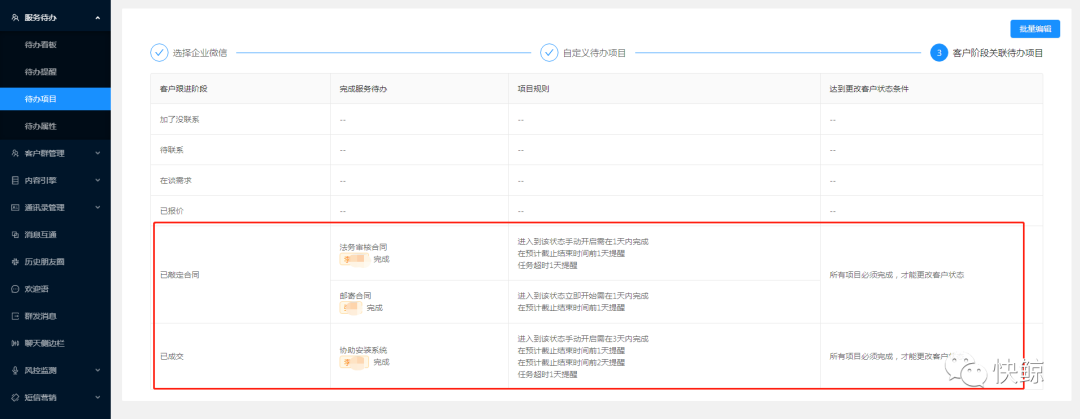
Task: Click the 客户群管理 sidebar icon
Action: pyautogui.click(x=14, y=153)
